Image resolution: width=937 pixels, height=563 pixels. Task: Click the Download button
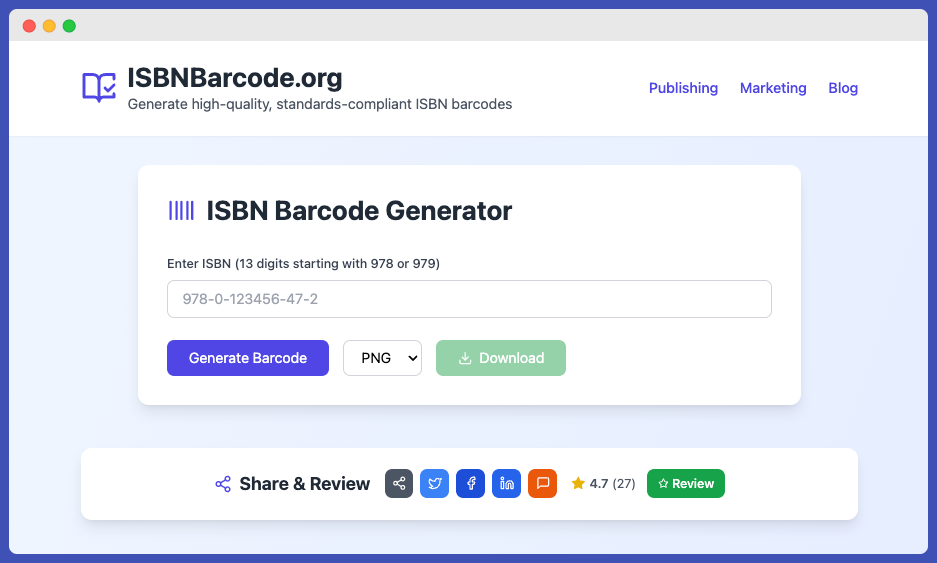tap(501, 358)
